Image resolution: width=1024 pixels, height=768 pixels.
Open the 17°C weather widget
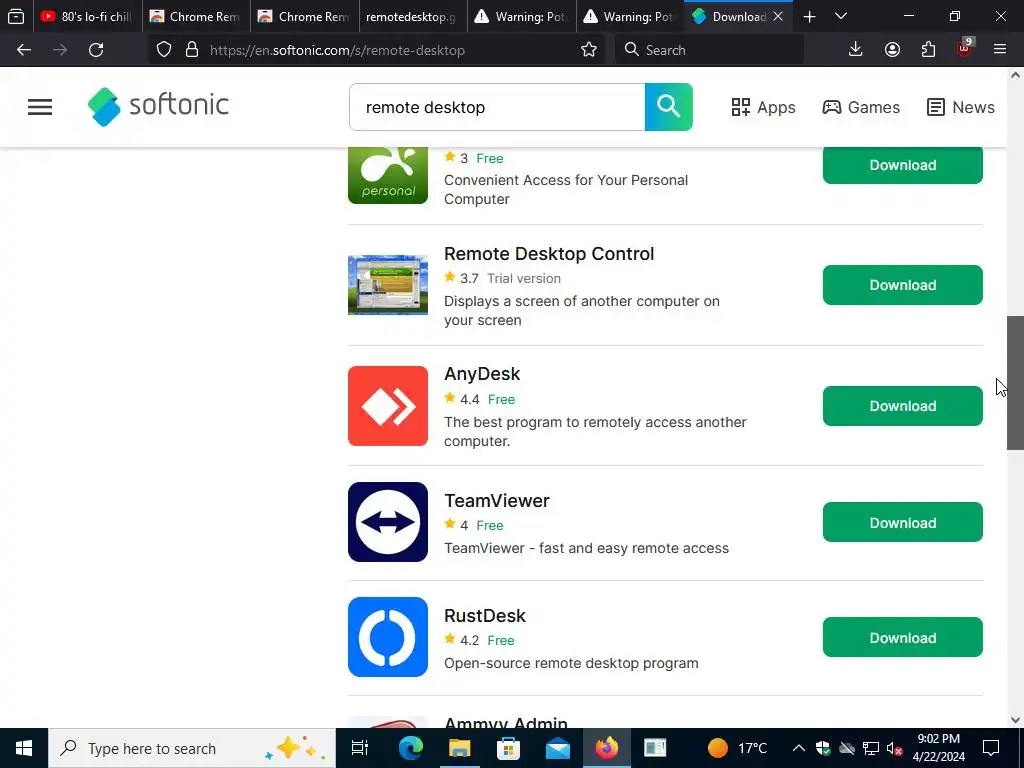pos(737,748)
